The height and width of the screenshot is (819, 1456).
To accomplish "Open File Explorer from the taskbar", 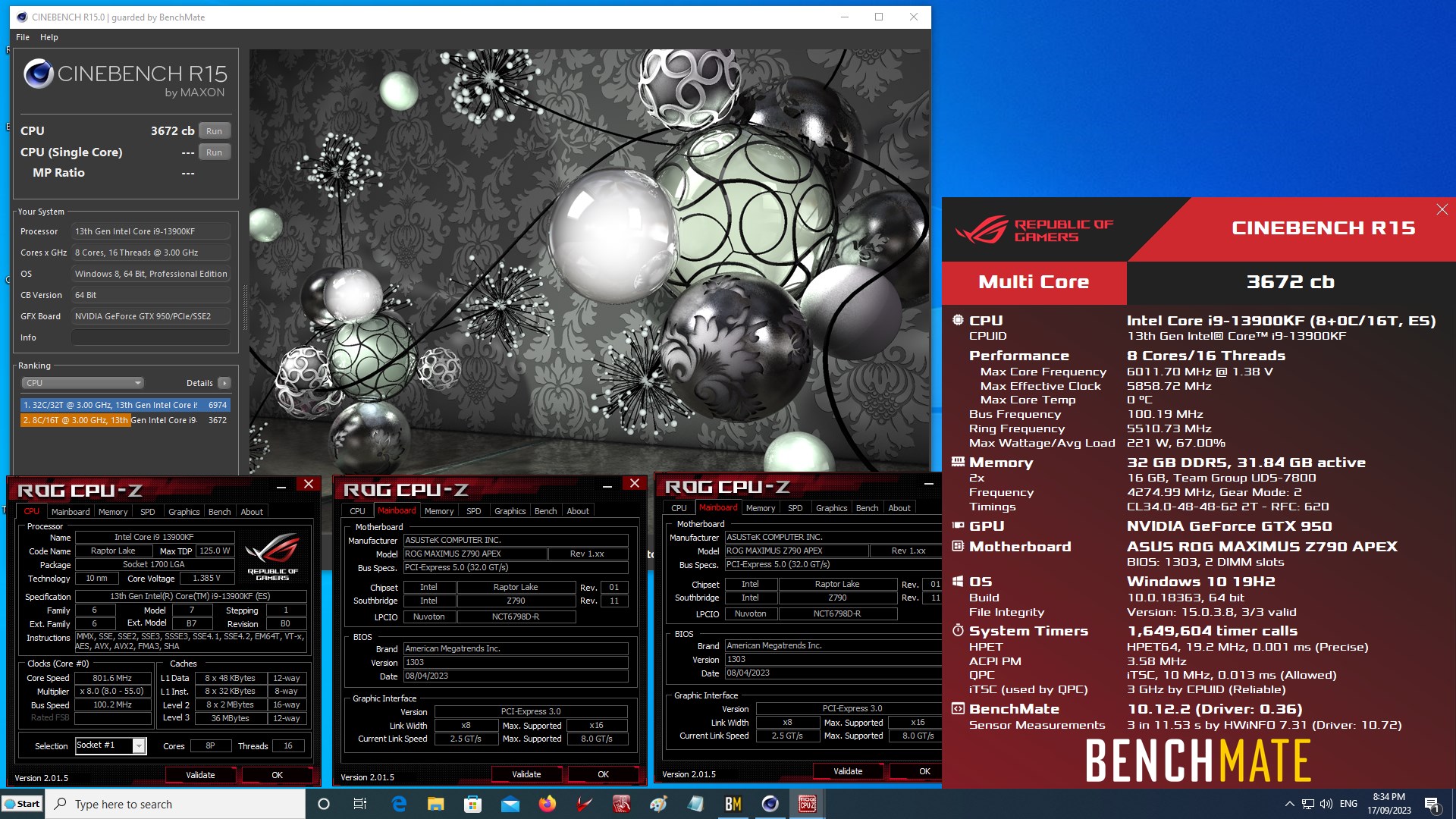I will (x=435, y=804).
